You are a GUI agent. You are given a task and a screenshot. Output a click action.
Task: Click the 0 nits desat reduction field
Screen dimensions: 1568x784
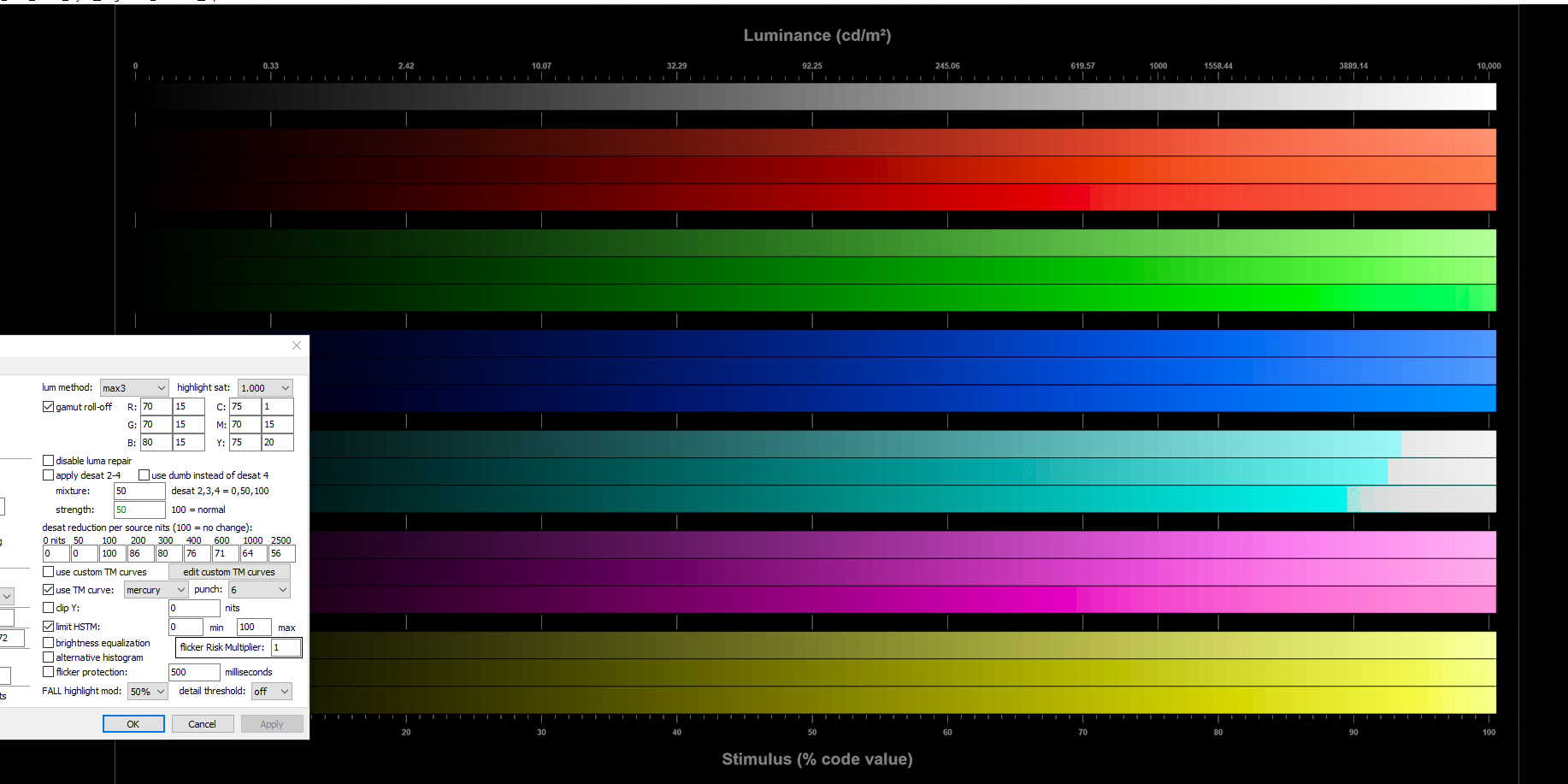(x=56, y=554)
